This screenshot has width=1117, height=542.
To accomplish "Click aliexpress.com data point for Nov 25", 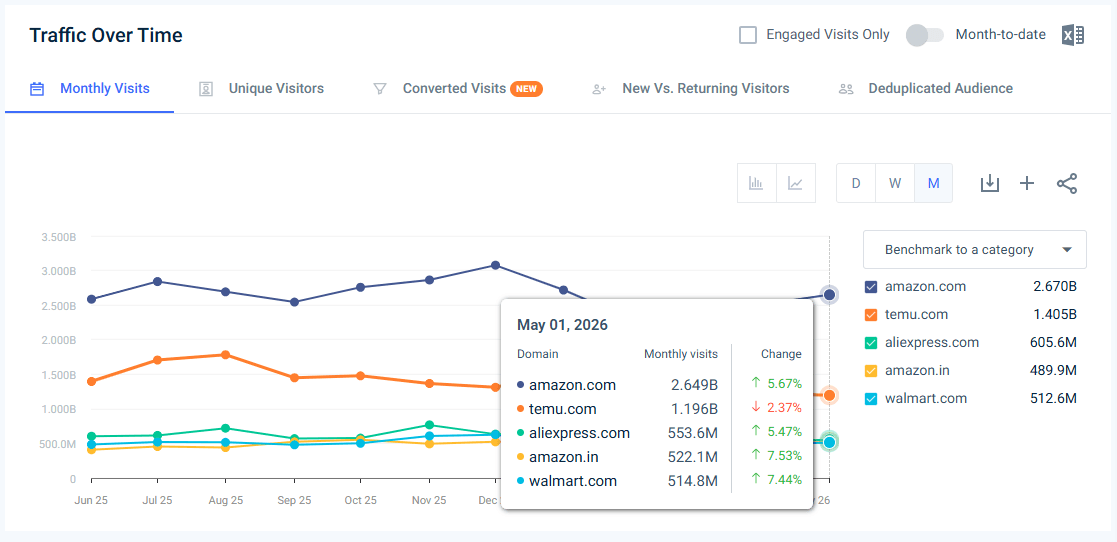I will (428, 425).
